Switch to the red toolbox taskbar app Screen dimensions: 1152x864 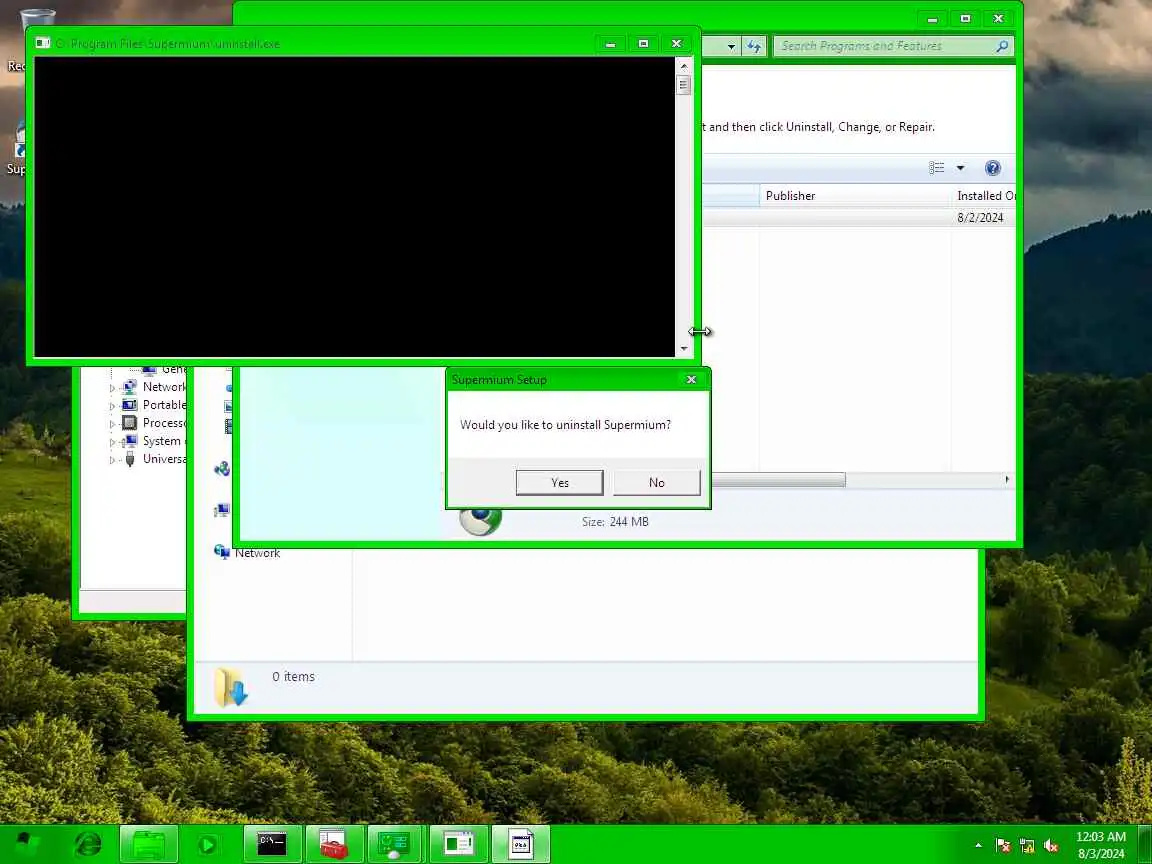click(x=334, y=844)
